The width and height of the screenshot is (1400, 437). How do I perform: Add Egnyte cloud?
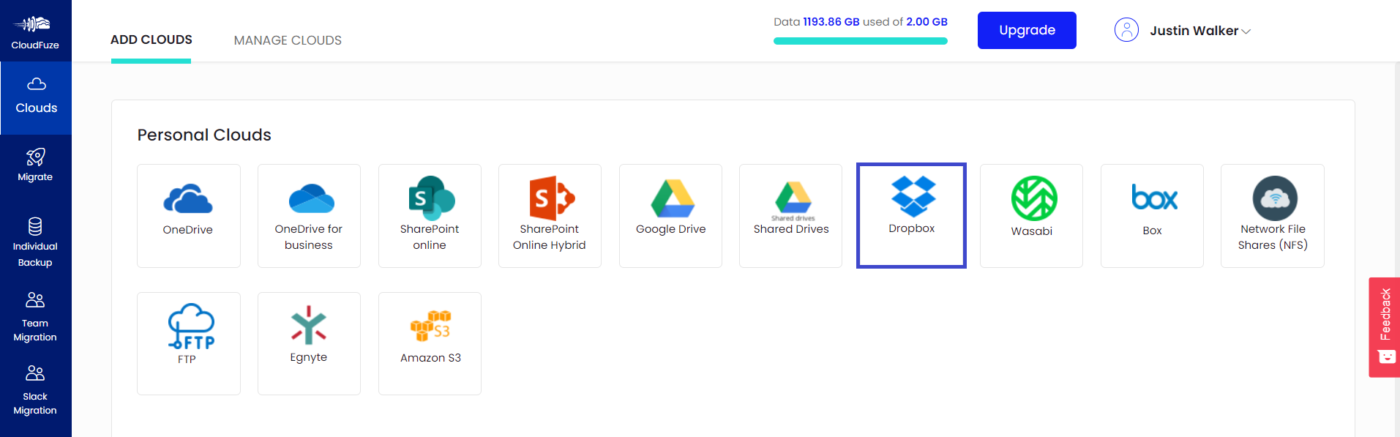point(309,343)
